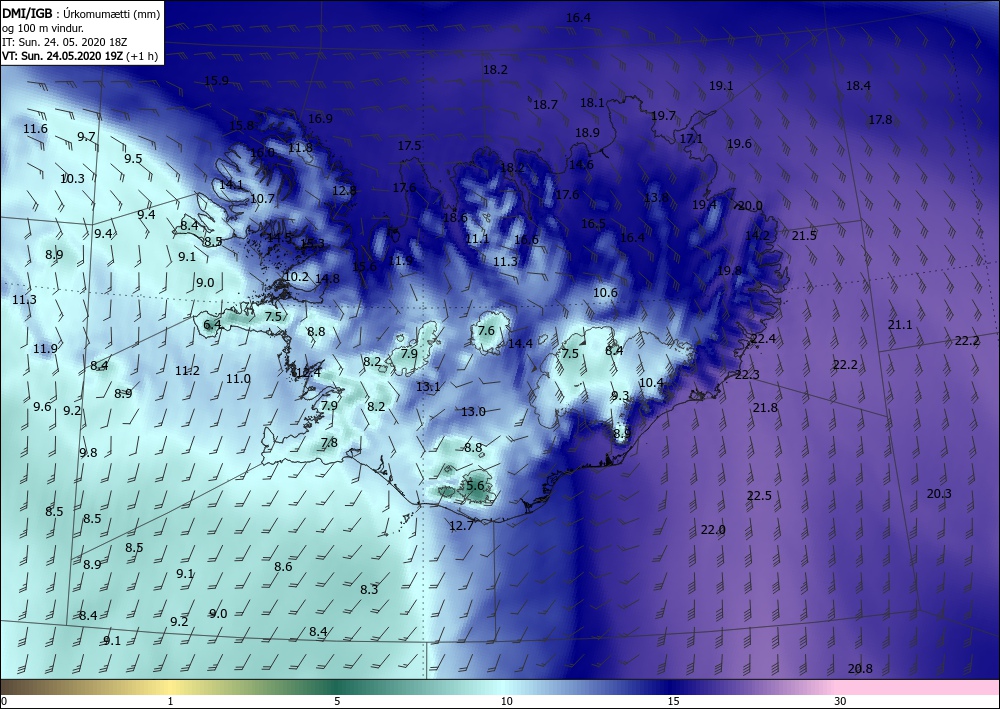Select the map value 15.9
This screenshot has width=1000, height=709.
click(x=216, y=81)
